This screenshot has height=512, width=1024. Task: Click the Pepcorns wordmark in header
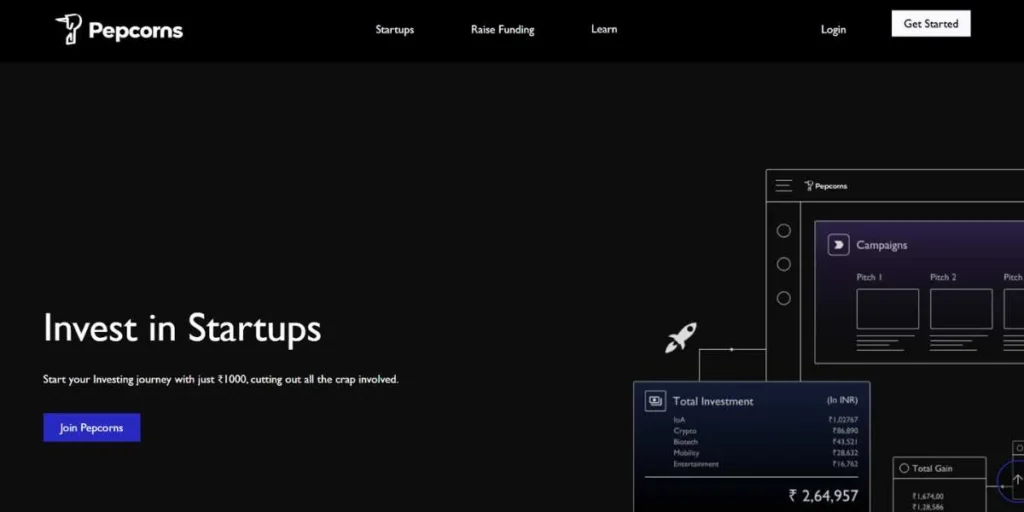(x=136, y=31)
